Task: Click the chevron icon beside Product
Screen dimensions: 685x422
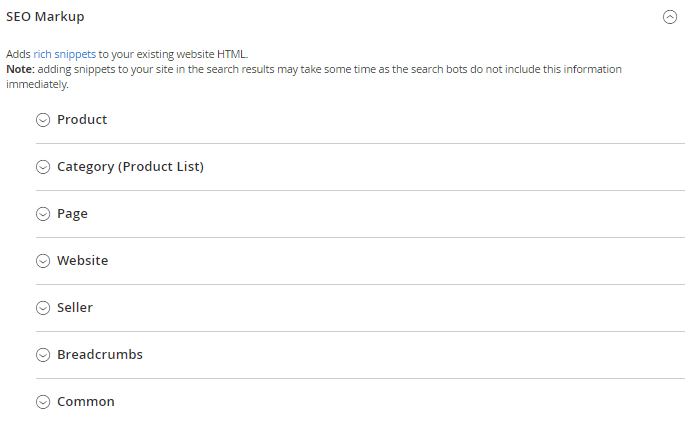Action: click(43, 120)
